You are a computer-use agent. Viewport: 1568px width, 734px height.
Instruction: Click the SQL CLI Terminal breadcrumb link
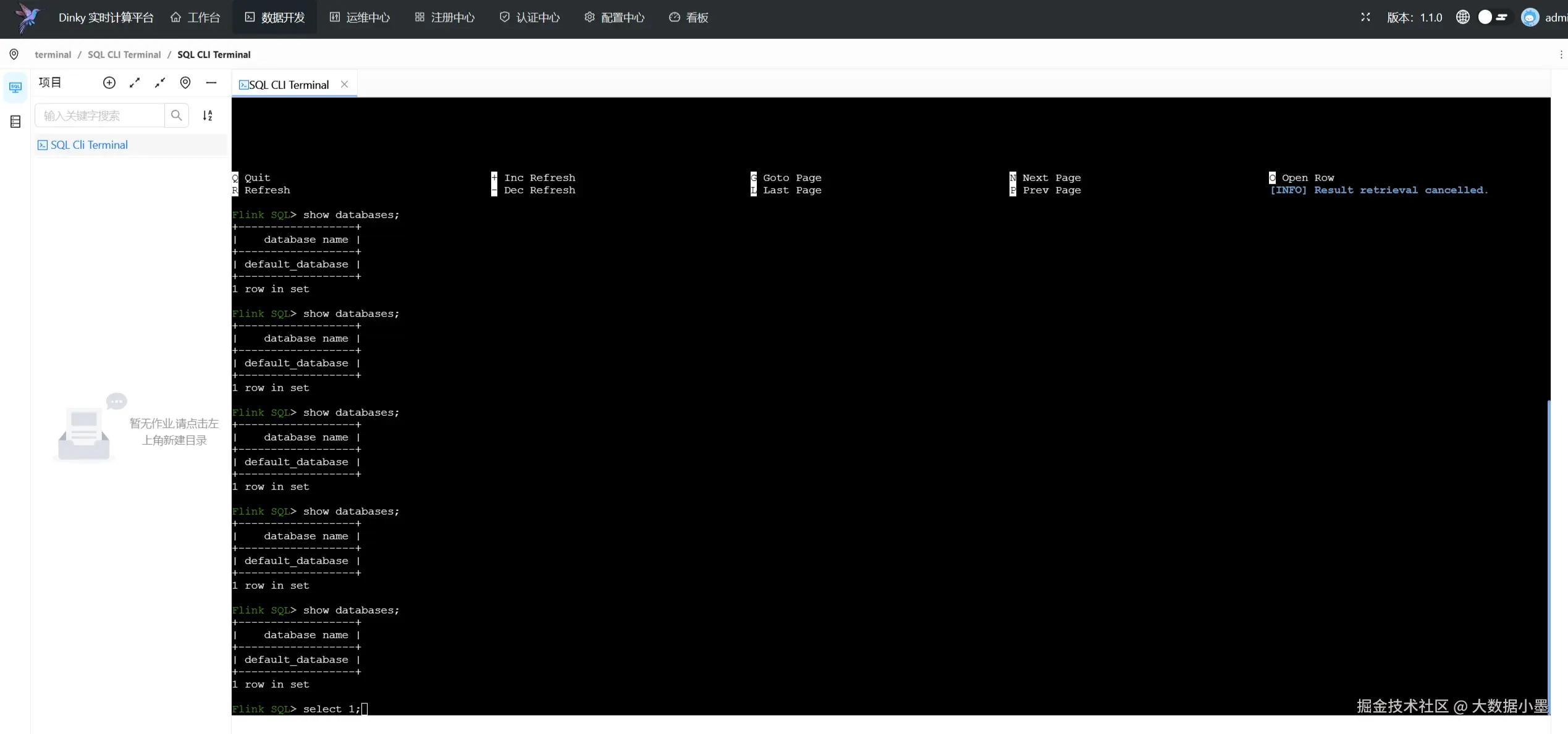tap(124, 55)
